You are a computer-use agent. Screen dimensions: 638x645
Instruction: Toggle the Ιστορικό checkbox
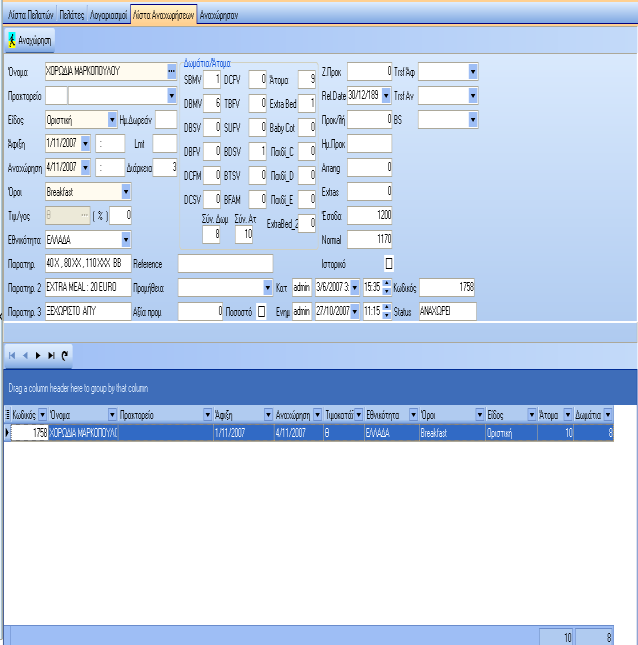click(389, 264)
